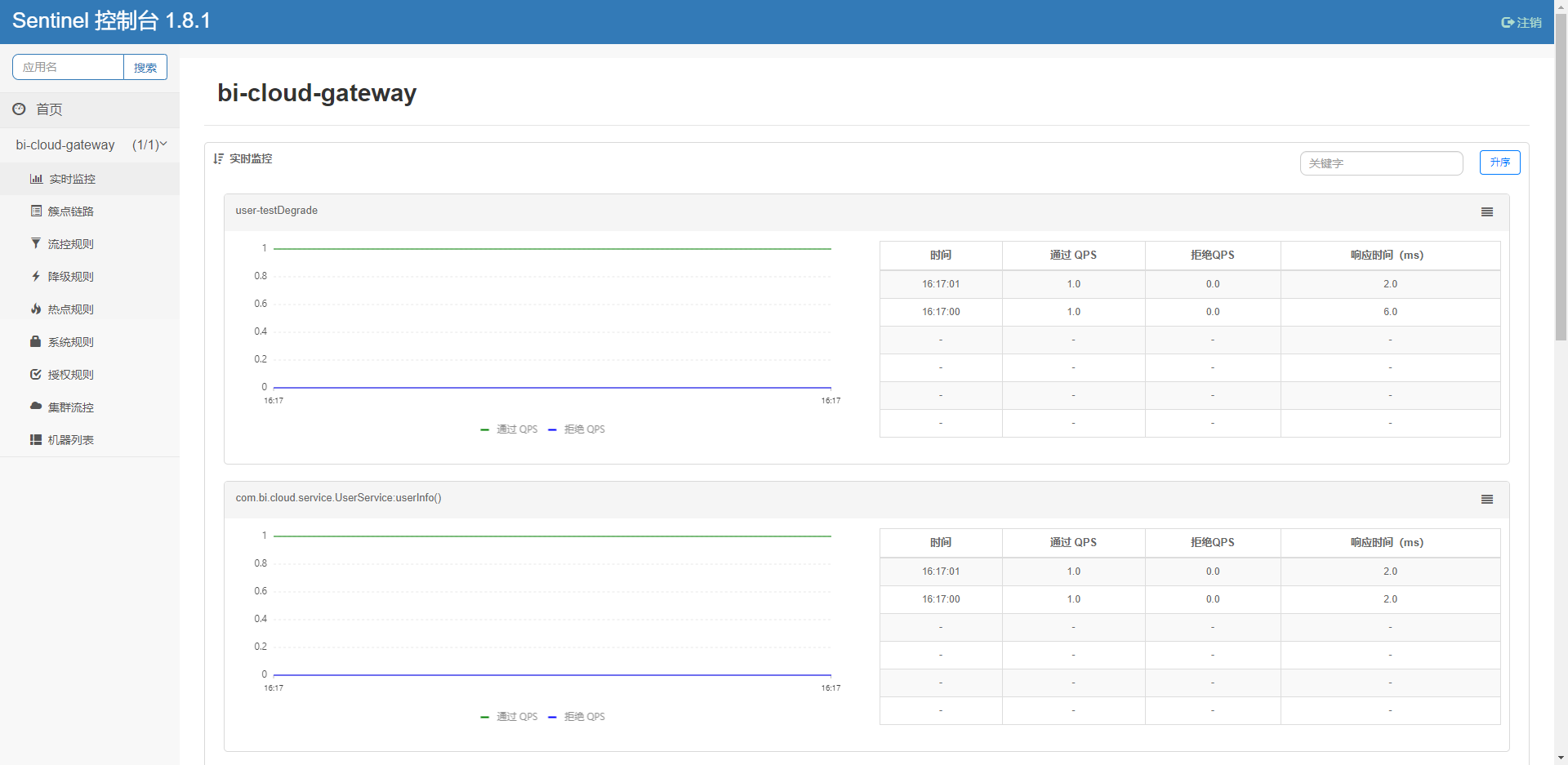Click 时间 header in userInfo() table
The width and height of the screenshot is (1568, 765).
(941, 543)
